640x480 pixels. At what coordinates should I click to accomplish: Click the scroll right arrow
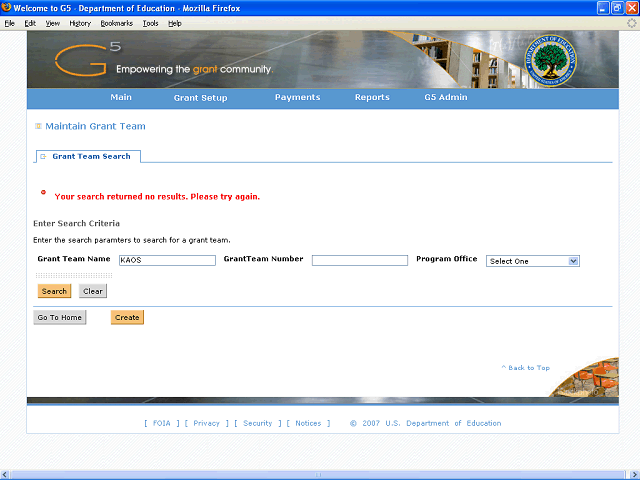(633, 475)
